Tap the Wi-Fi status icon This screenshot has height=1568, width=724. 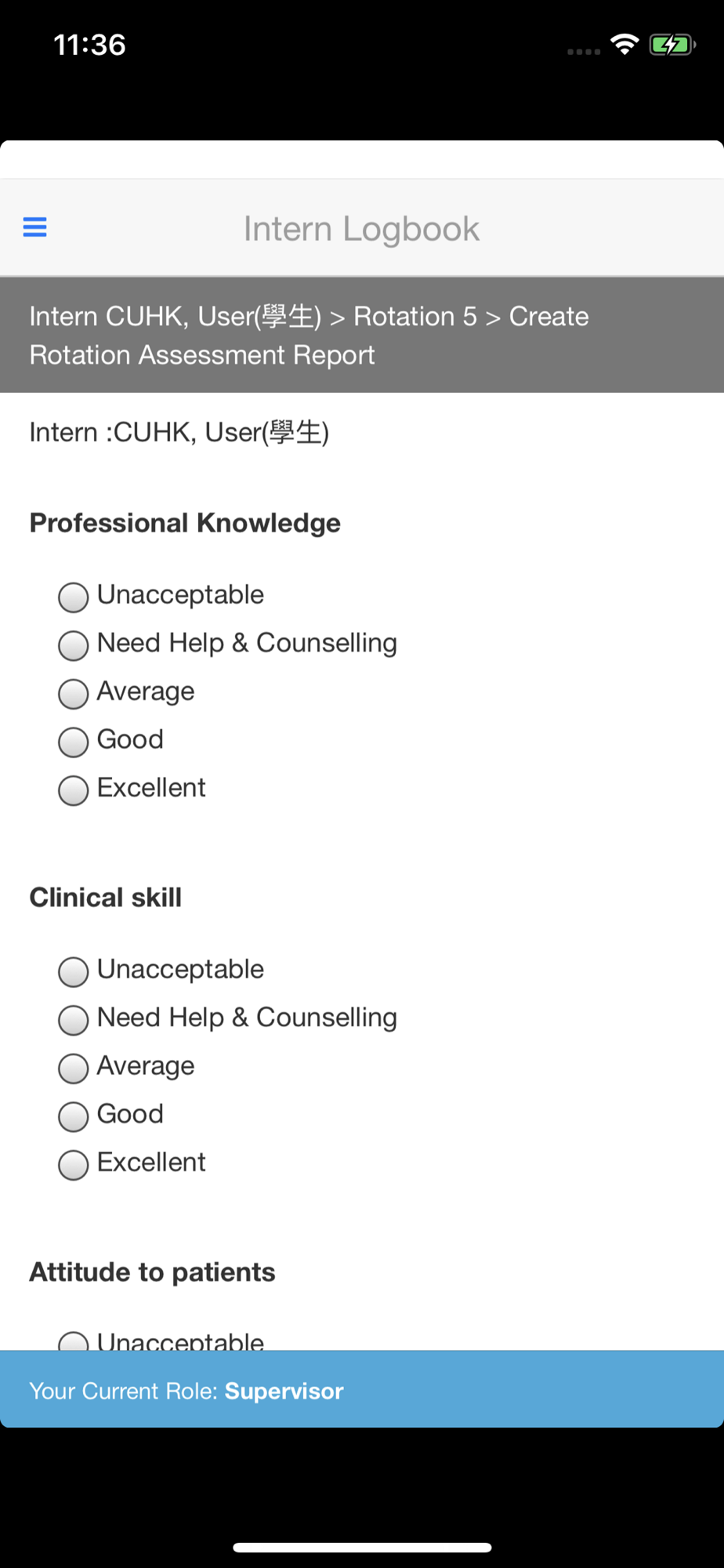click(624, 45)
